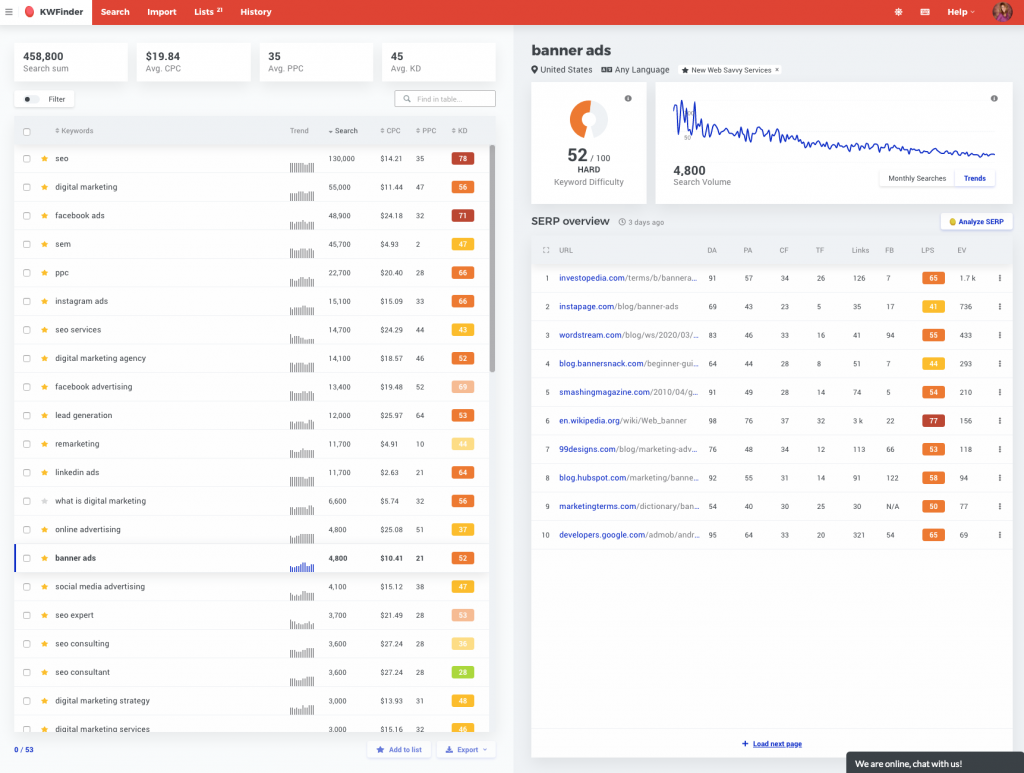
Task: Click Add to list button
Action: [x=399, y=749]
